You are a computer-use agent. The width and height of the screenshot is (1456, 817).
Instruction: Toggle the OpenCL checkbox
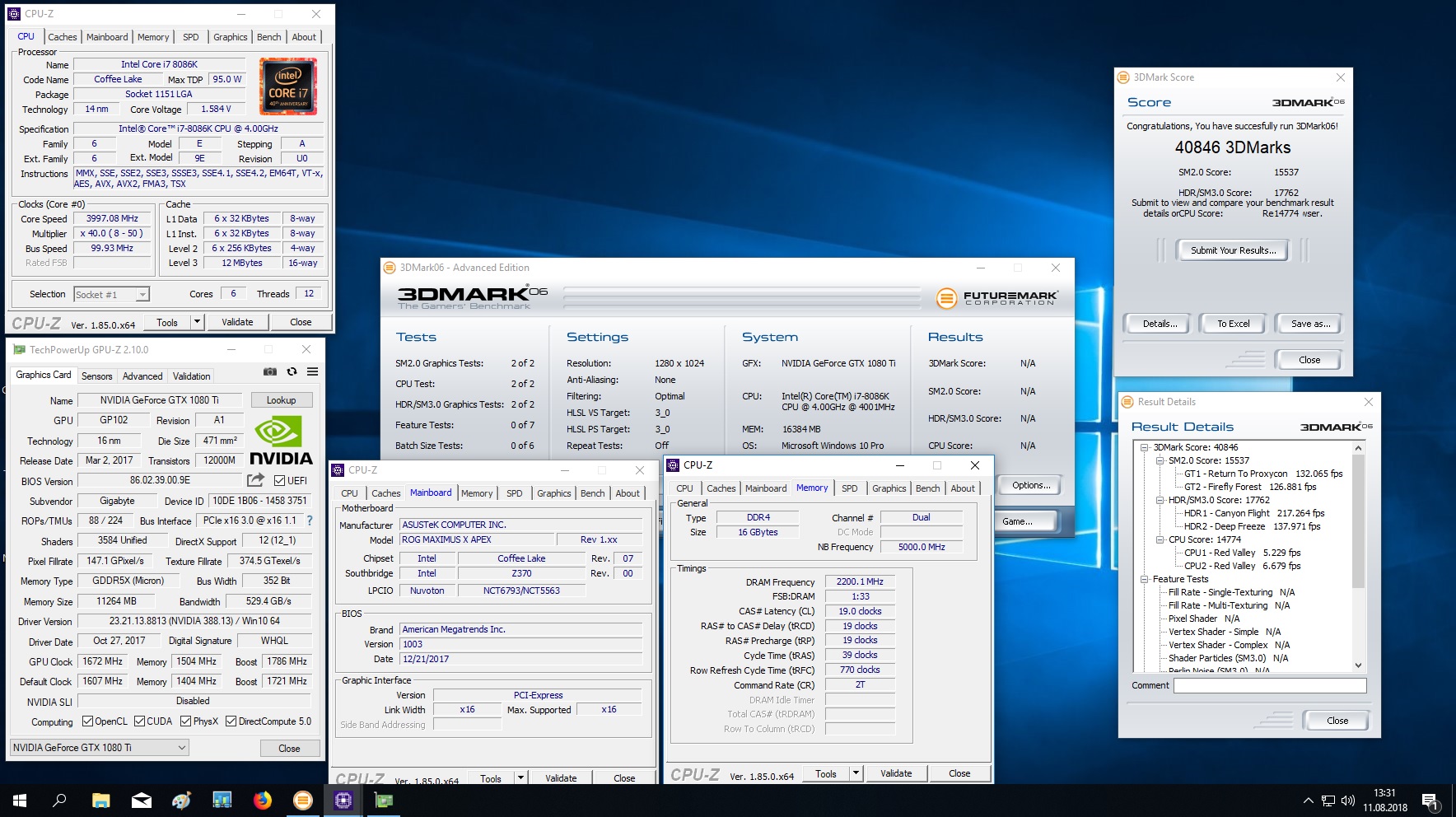tap(87, 721)
